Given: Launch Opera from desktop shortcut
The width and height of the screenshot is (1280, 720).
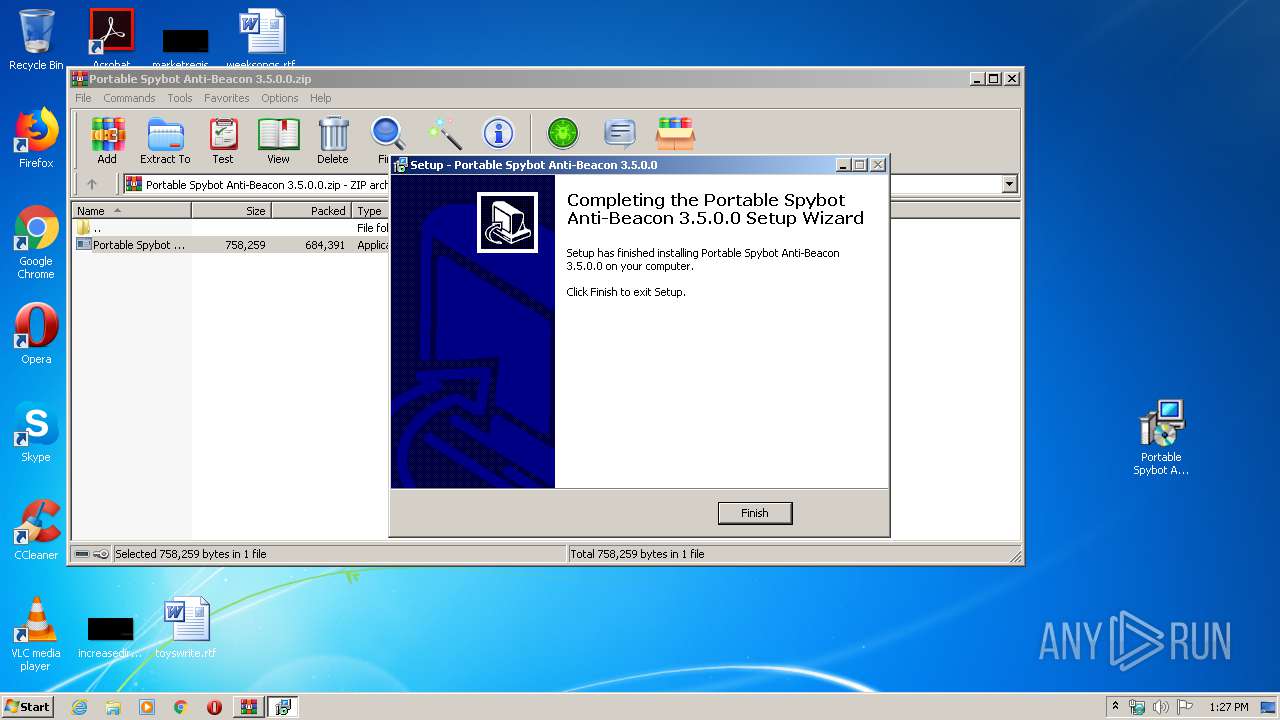Looking at the screenshot, I should [x=36, y=334].
